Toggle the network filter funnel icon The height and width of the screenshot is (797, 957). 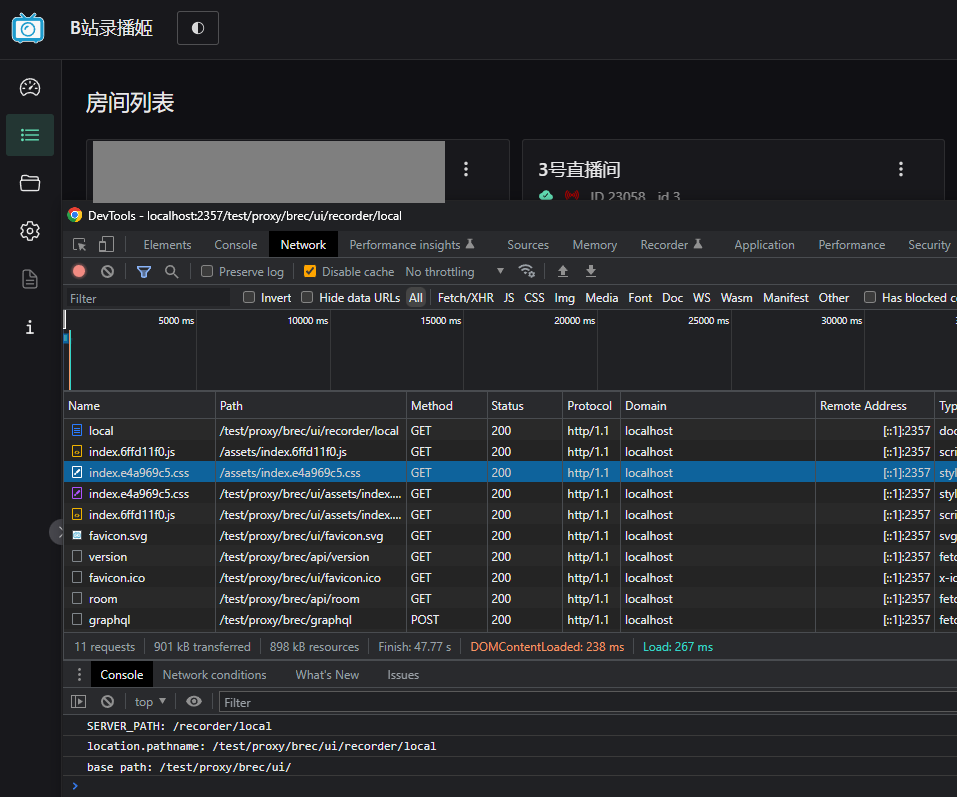(144, 271)
